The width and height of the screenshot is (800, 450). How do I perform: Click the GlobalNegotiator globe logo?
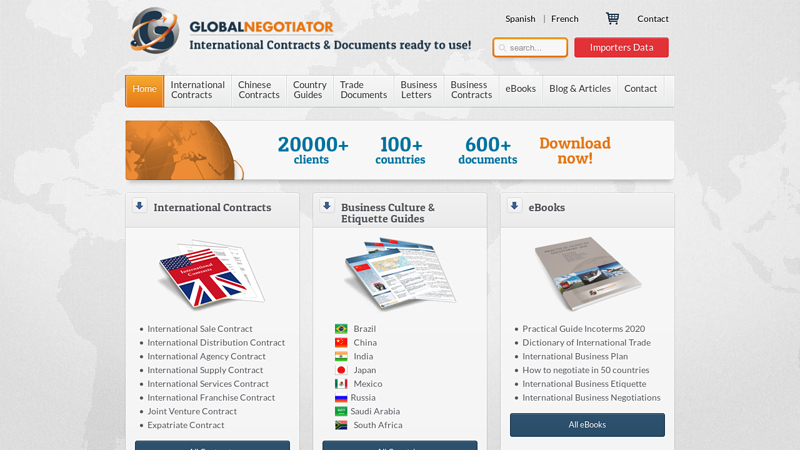click(155, 31)
